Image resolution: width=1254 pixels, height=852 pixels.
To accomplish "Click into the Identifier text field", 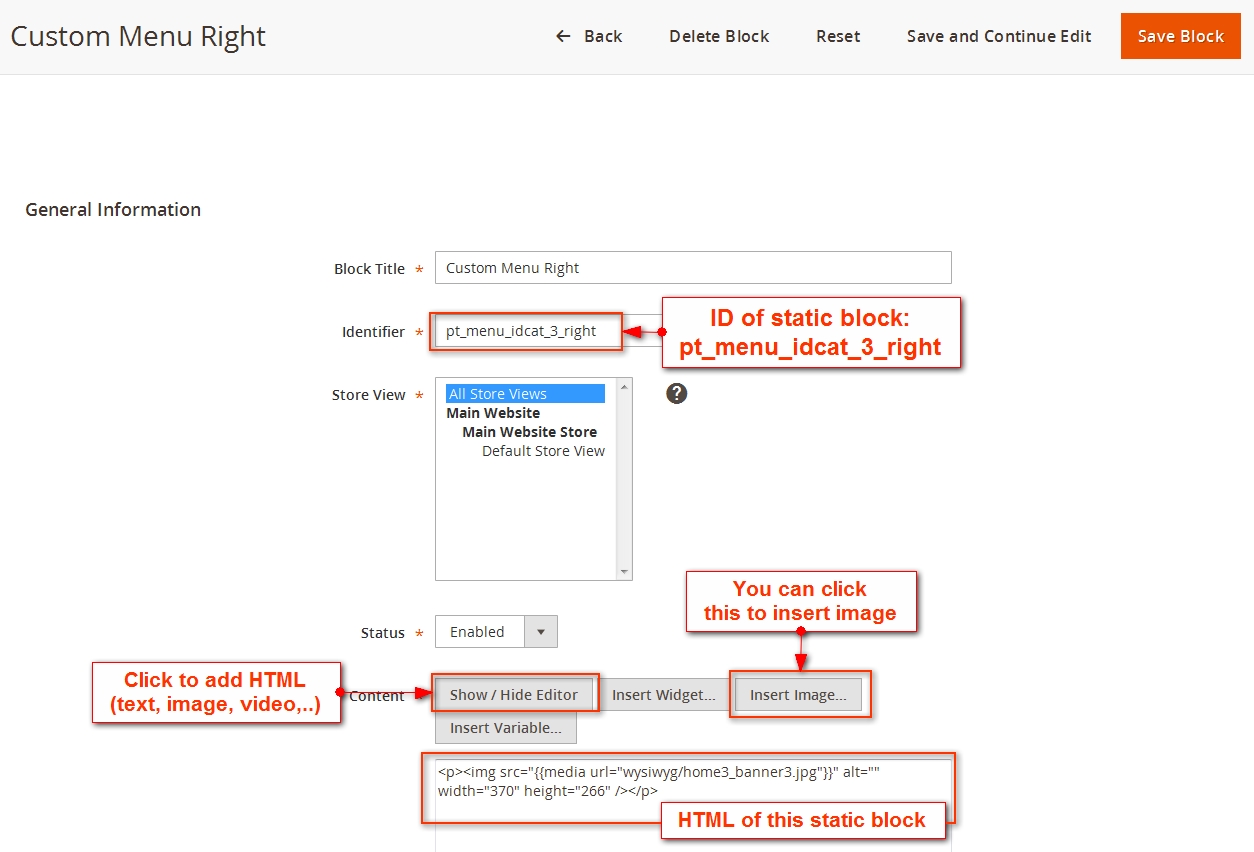I will click(x=528, y=331).
